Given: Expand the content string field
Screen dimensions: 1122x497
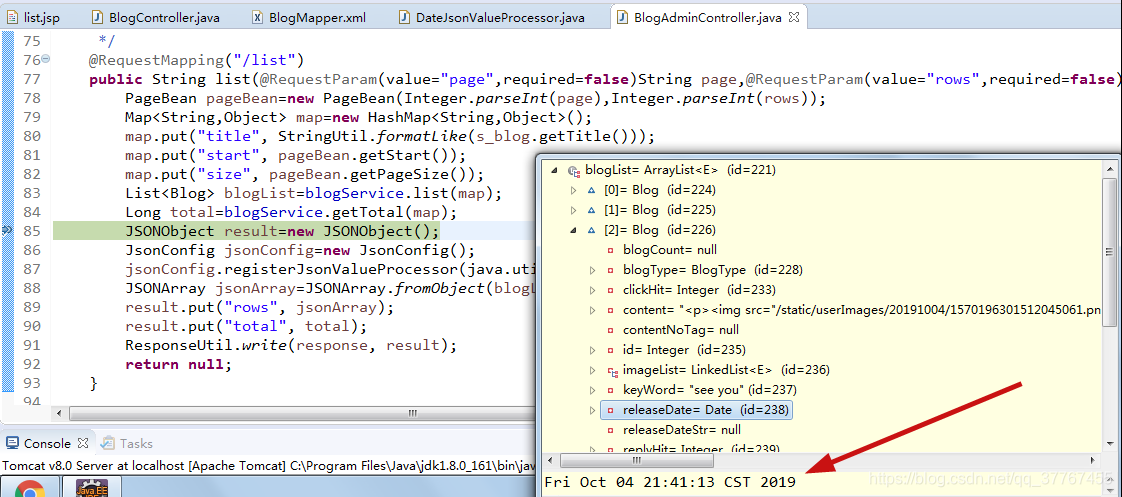Looking at the screenshot, I should click(x=592, y=310).
